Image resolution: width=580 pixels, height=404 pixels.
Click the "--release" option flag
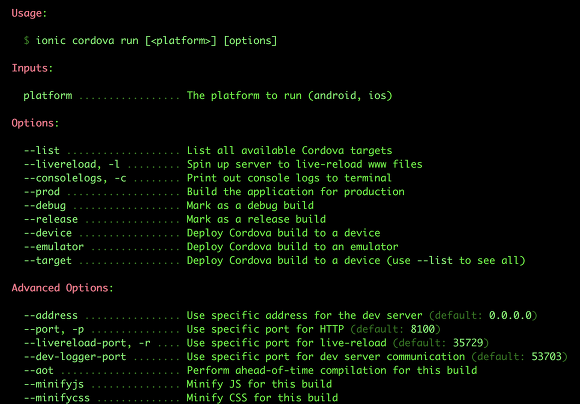pos(51,219)
